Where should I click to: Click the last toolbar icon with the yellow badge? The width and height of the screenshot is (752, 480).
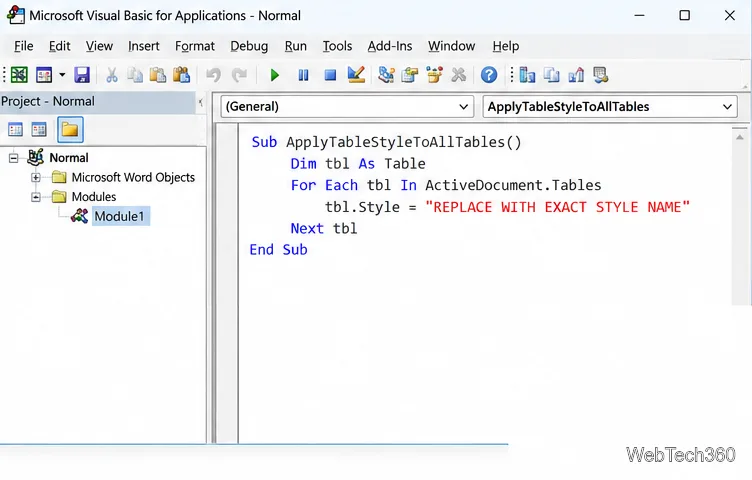click(x=600, y=75)
